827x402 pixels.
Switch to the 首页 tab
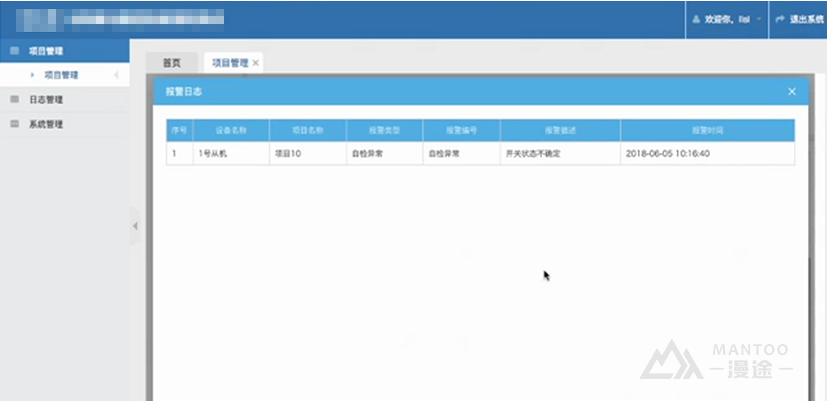pyautogui.click(x=172, y=63)
